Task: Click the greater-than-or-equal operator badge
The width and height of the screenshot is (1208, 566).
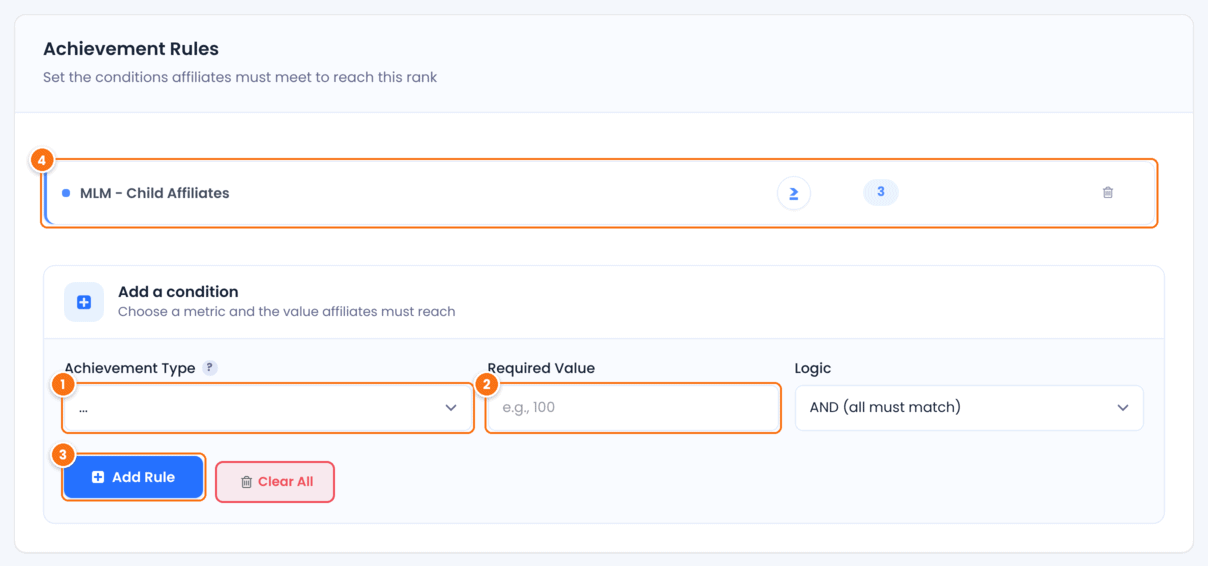Action: (x=794, y=193)
